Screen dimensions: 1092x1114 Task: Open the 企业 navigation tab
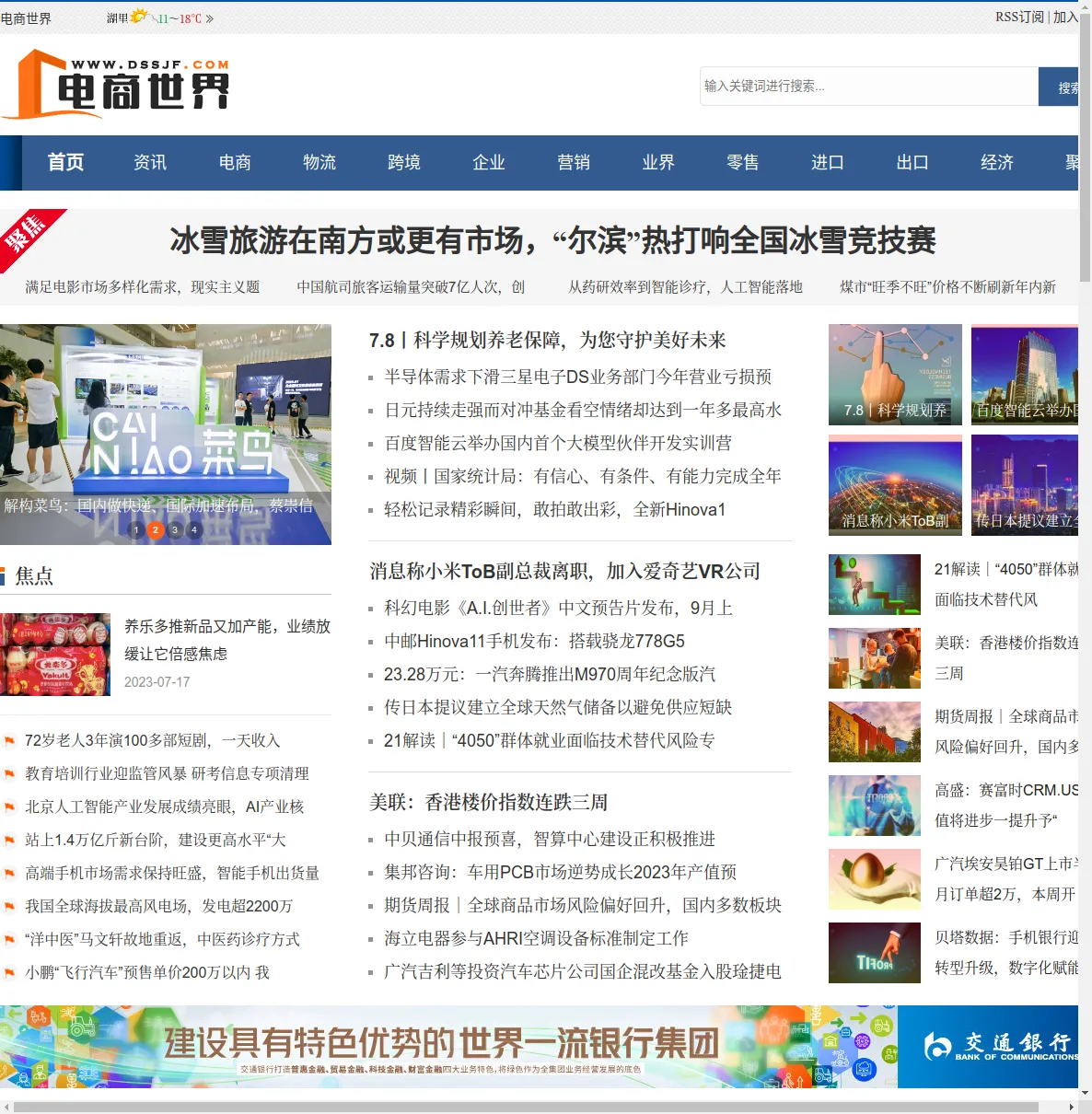coord(489,162)
